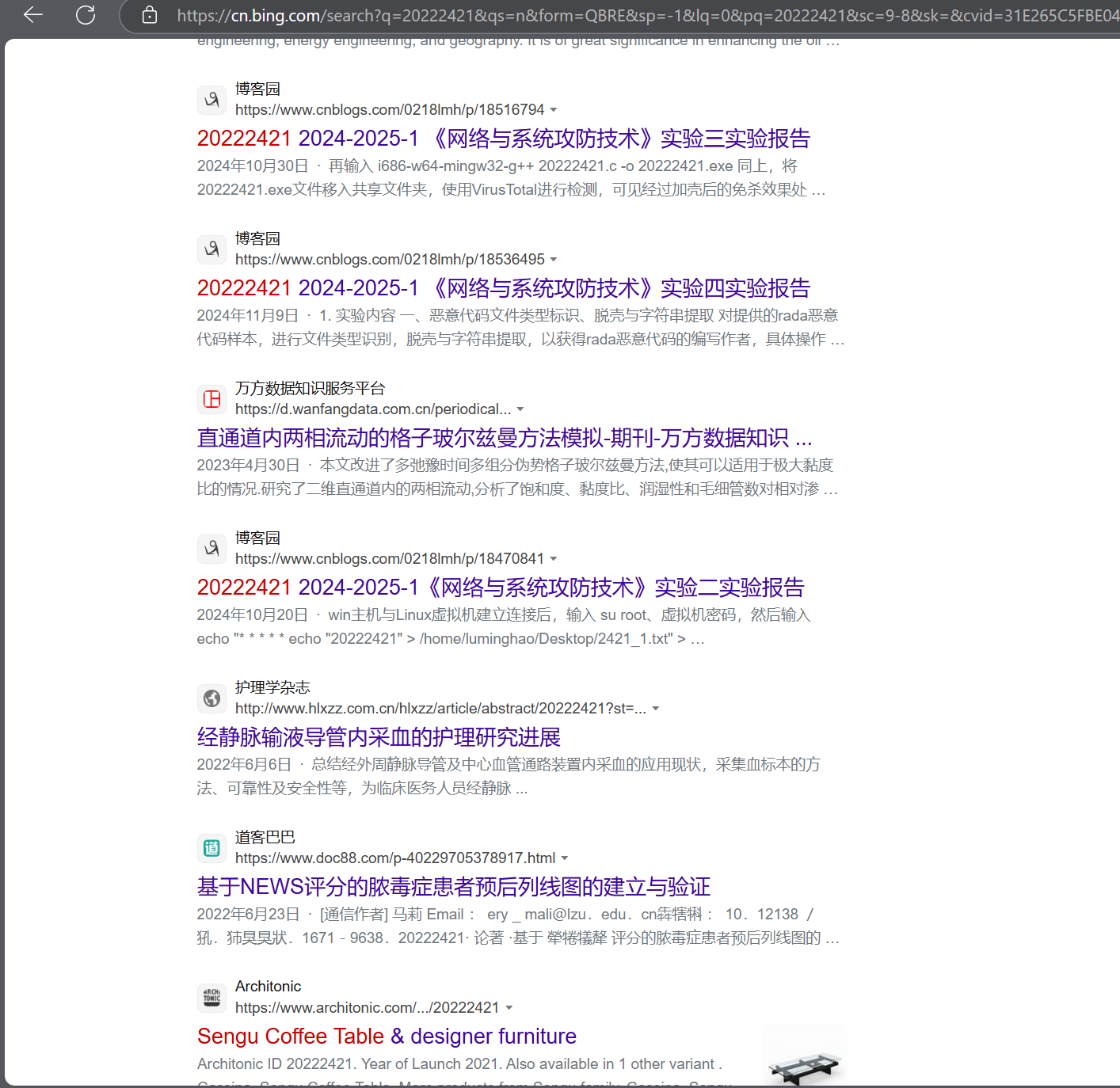Open the Sengu Coffee Table link
The width and height of the screenshot is (1120, 1088).
click(386, 1036)
